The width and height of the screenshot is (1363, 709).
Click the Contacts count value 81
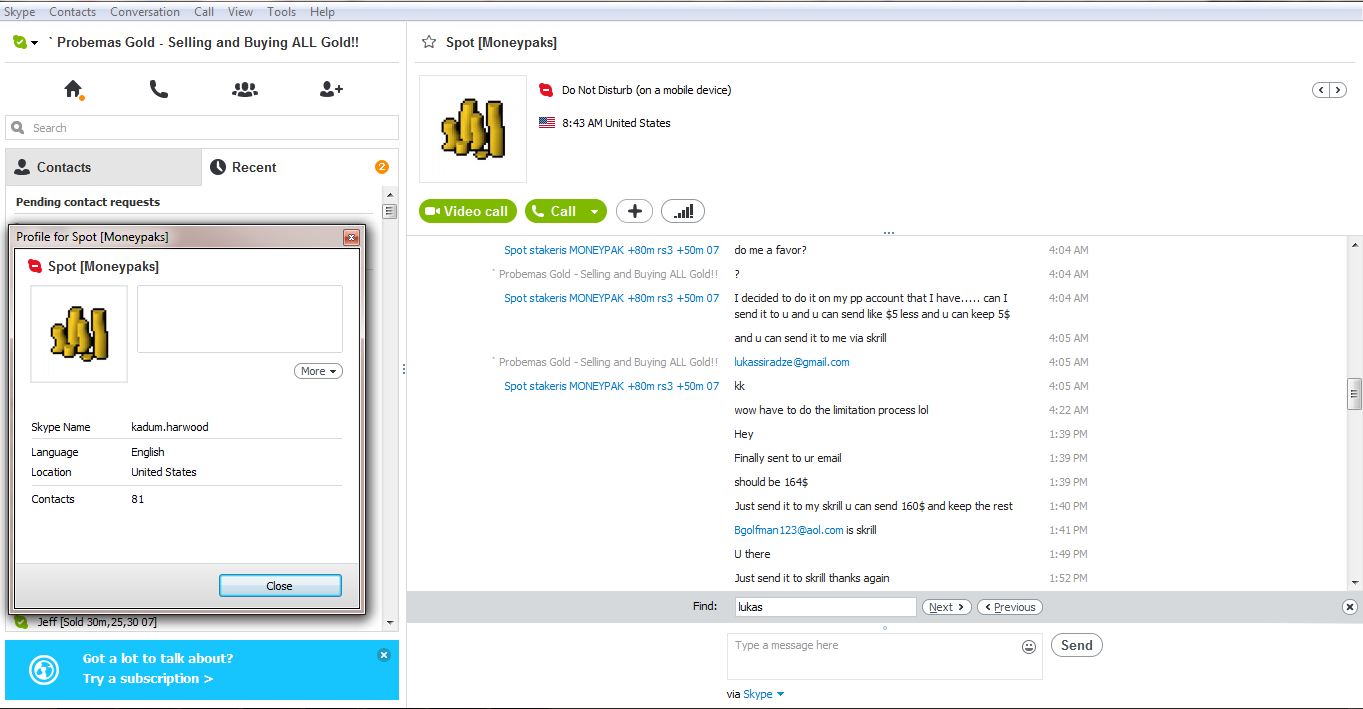coord(137,499)
